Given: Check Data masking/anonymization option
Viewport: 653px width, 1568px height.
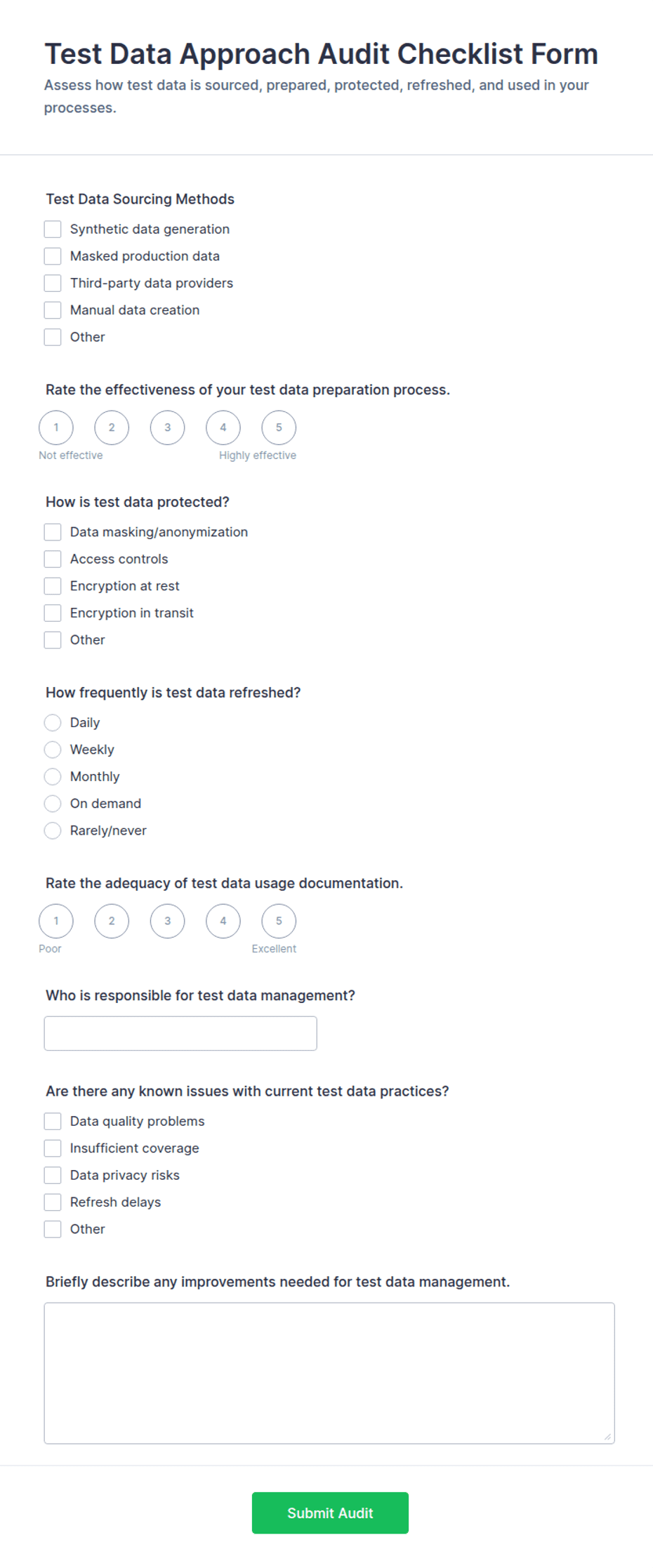Looking at the screenshot, I should pyautogui.click(x=53, y=532).
